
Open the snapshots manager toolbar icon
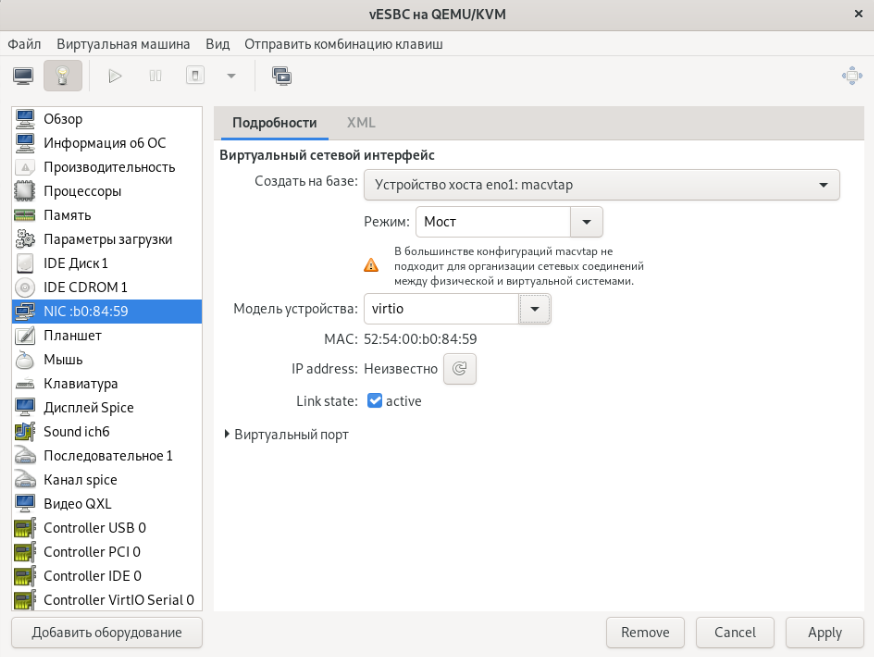click(282, 75)
